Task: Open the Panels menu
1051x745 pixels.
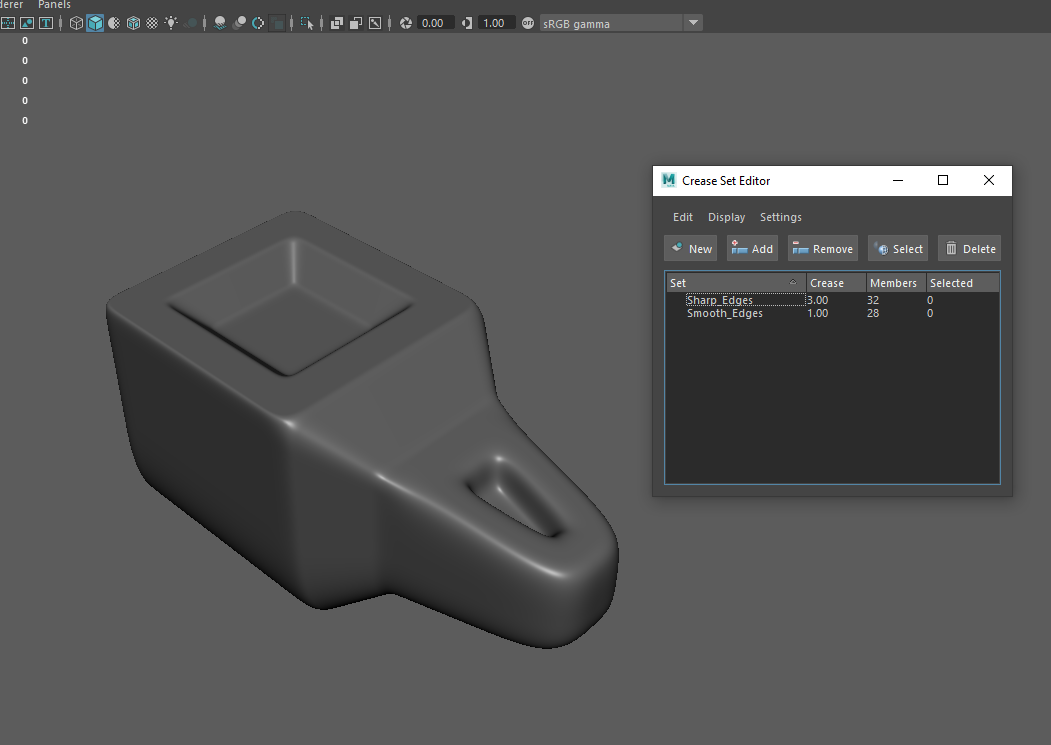Action: [54, 5]
